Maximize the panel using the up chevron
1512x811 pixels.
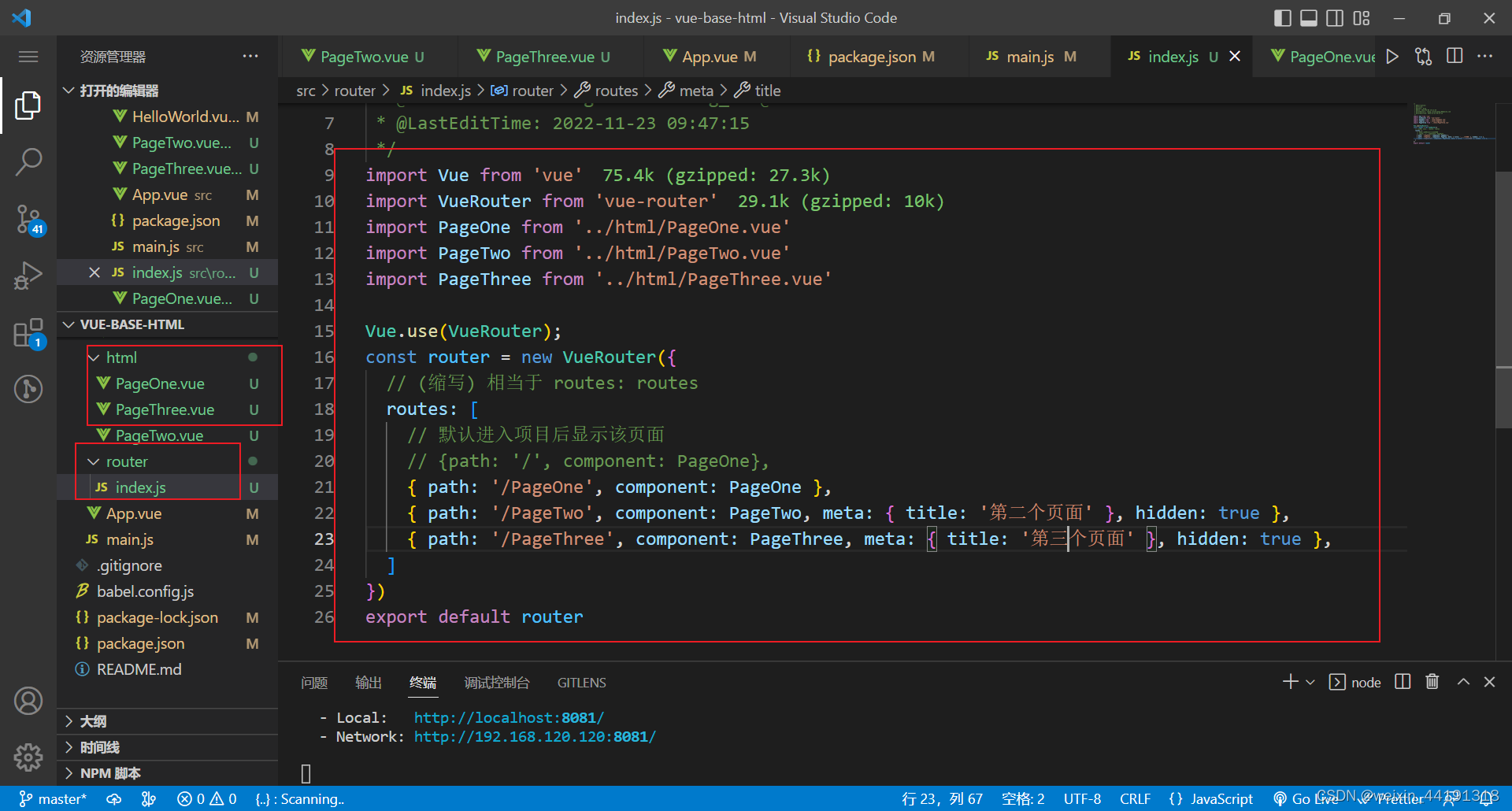click(1463, 682)
